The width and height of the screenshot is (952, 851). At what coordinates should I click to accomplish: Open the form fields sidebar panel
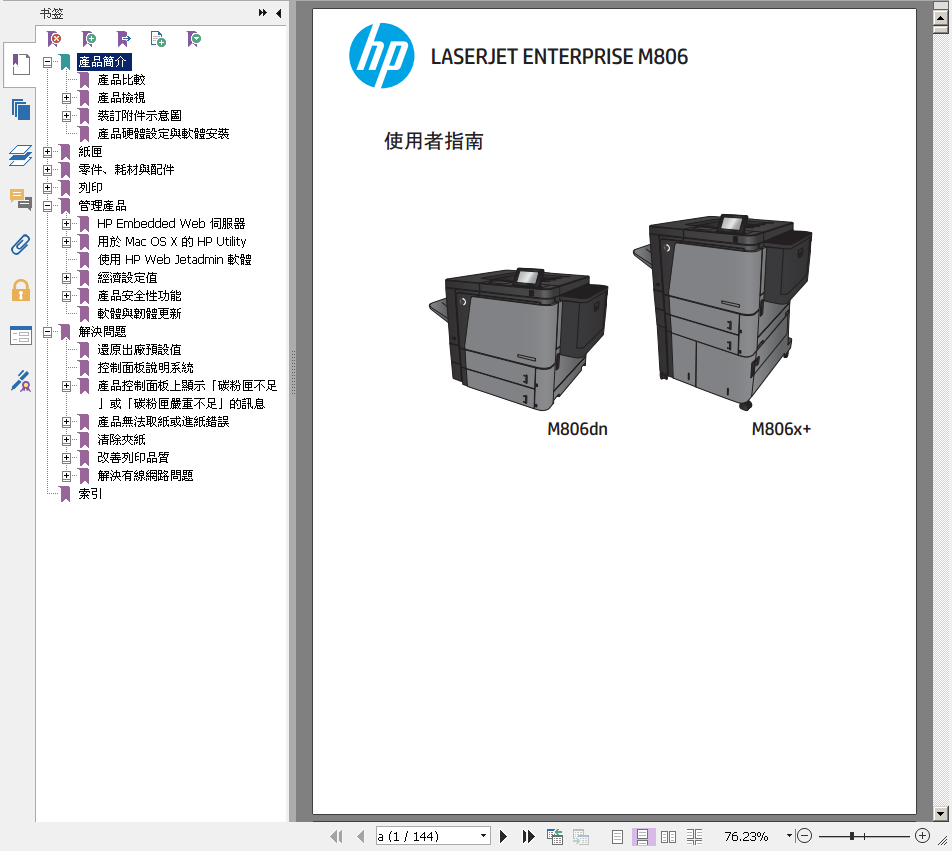[21, 336]
